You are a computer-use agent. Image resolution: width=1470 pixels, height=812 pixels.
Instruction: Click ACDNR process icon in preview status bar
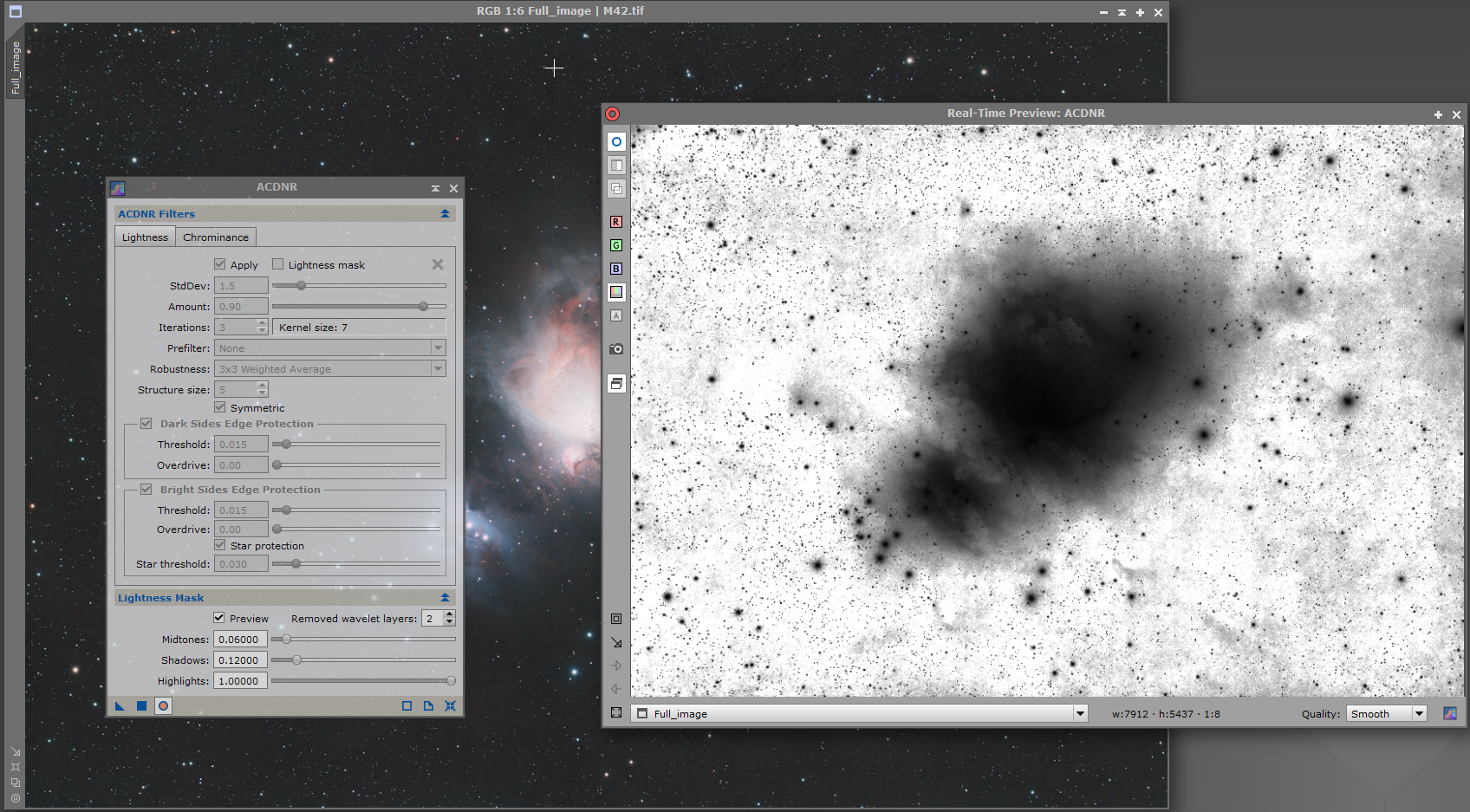[1450, 713]
